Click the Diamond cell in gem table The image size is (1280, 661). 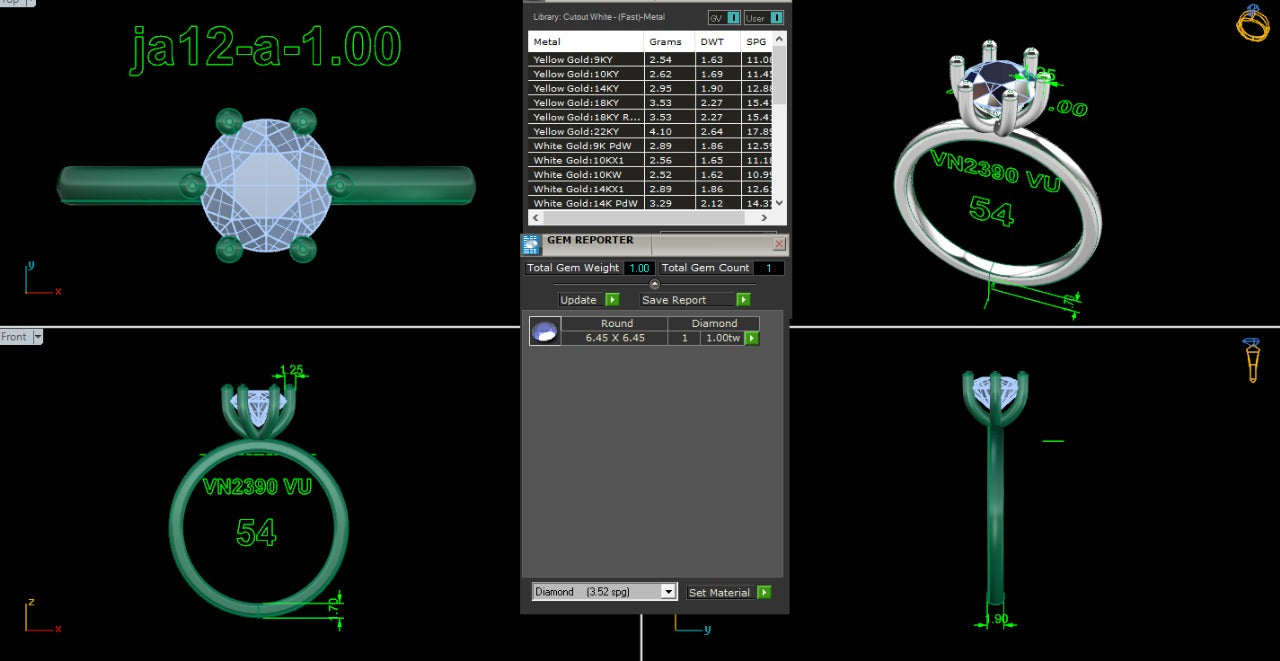point(714,323)
